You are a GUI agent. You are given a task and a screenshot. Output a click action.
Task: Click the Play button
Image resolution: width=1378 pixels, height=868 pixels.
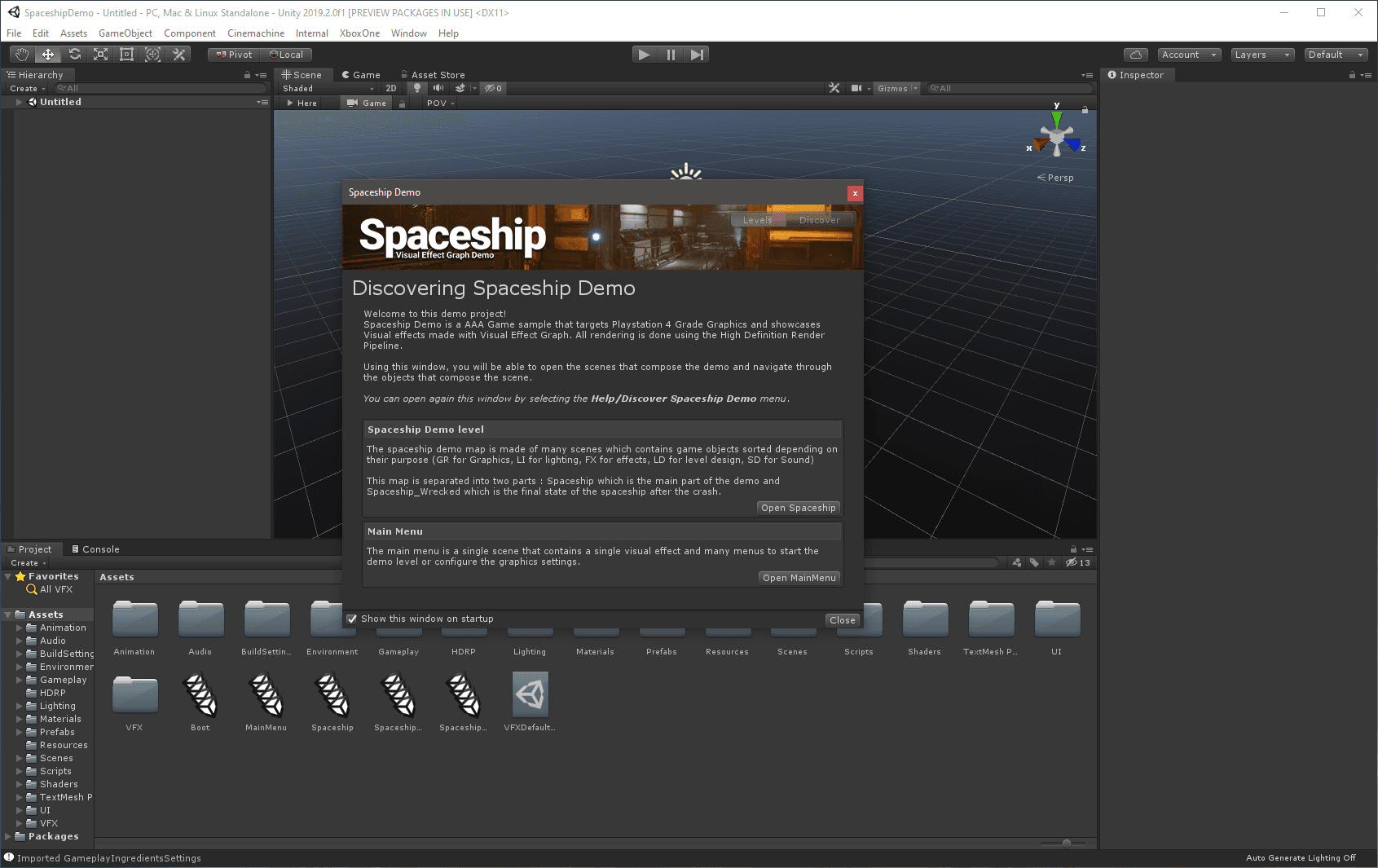point(645,55)
